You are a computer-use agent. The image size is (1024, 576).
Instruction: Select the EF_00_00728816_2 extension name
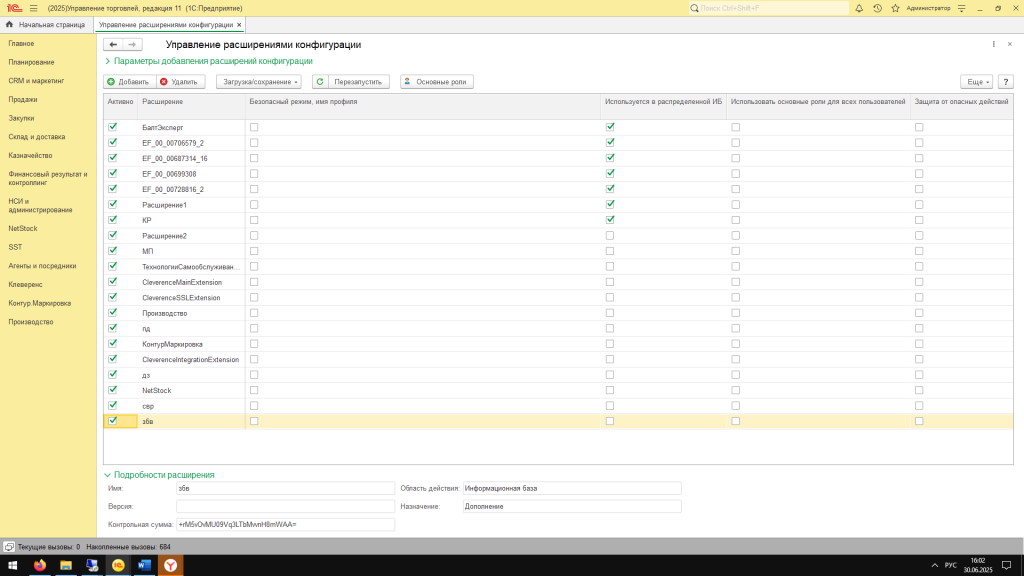pyautogui.click(x=173, y=189)
